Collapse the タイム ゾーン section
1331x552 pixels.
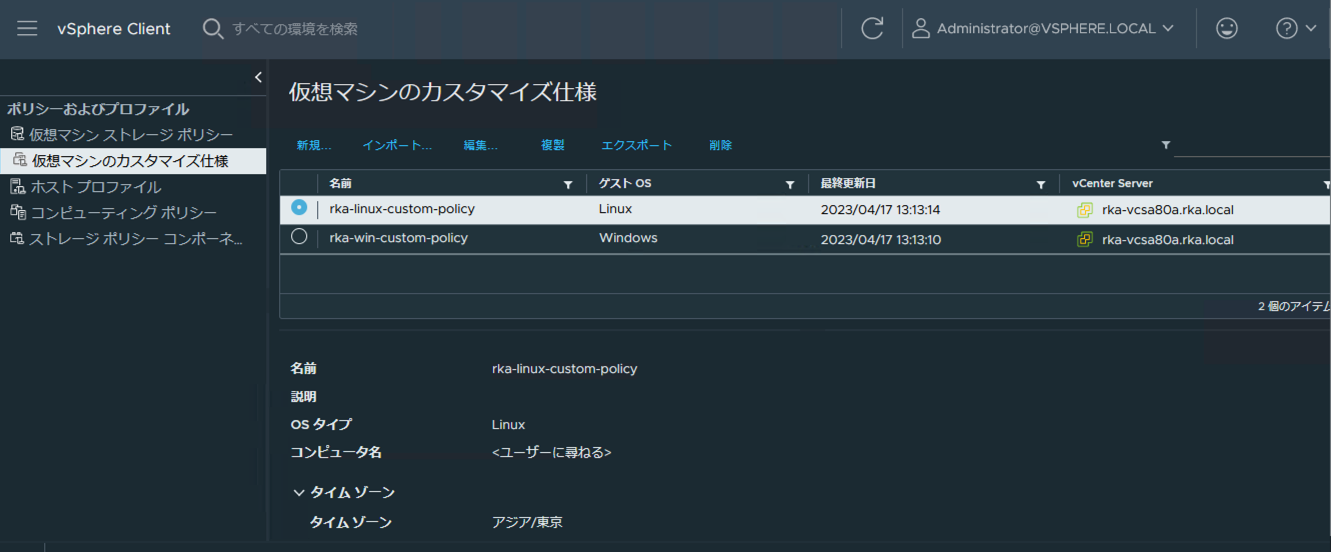pos(299,492)
